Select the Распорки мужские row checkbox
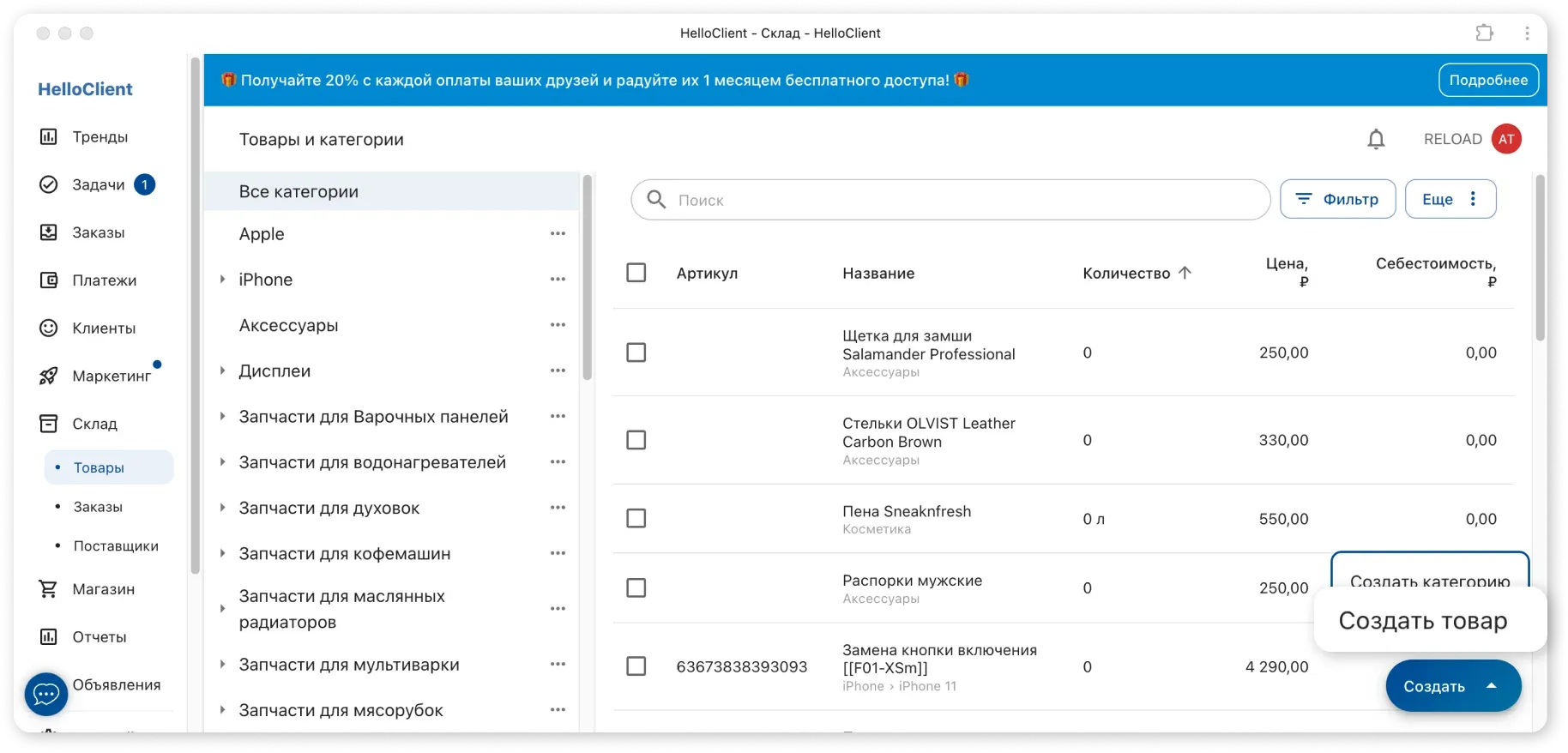The height and width of the screenshot is (753, 1568). pos(636,588)
